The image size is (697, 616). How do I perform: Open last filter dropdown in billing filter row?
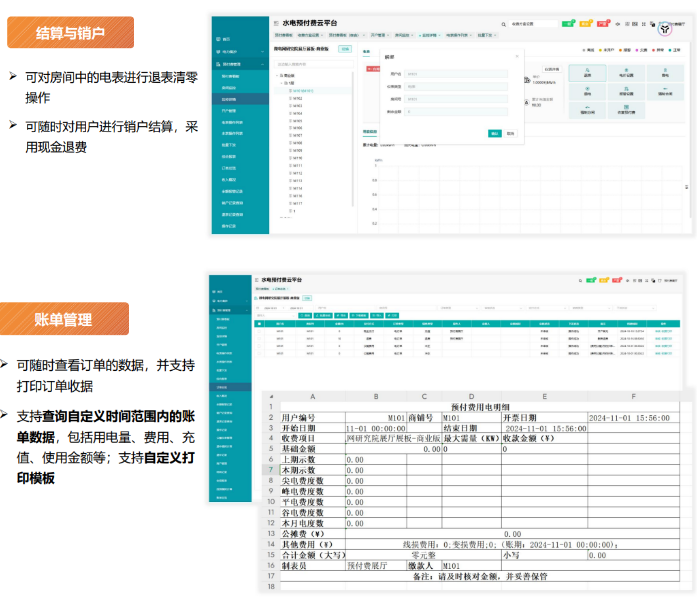point(635,308)
